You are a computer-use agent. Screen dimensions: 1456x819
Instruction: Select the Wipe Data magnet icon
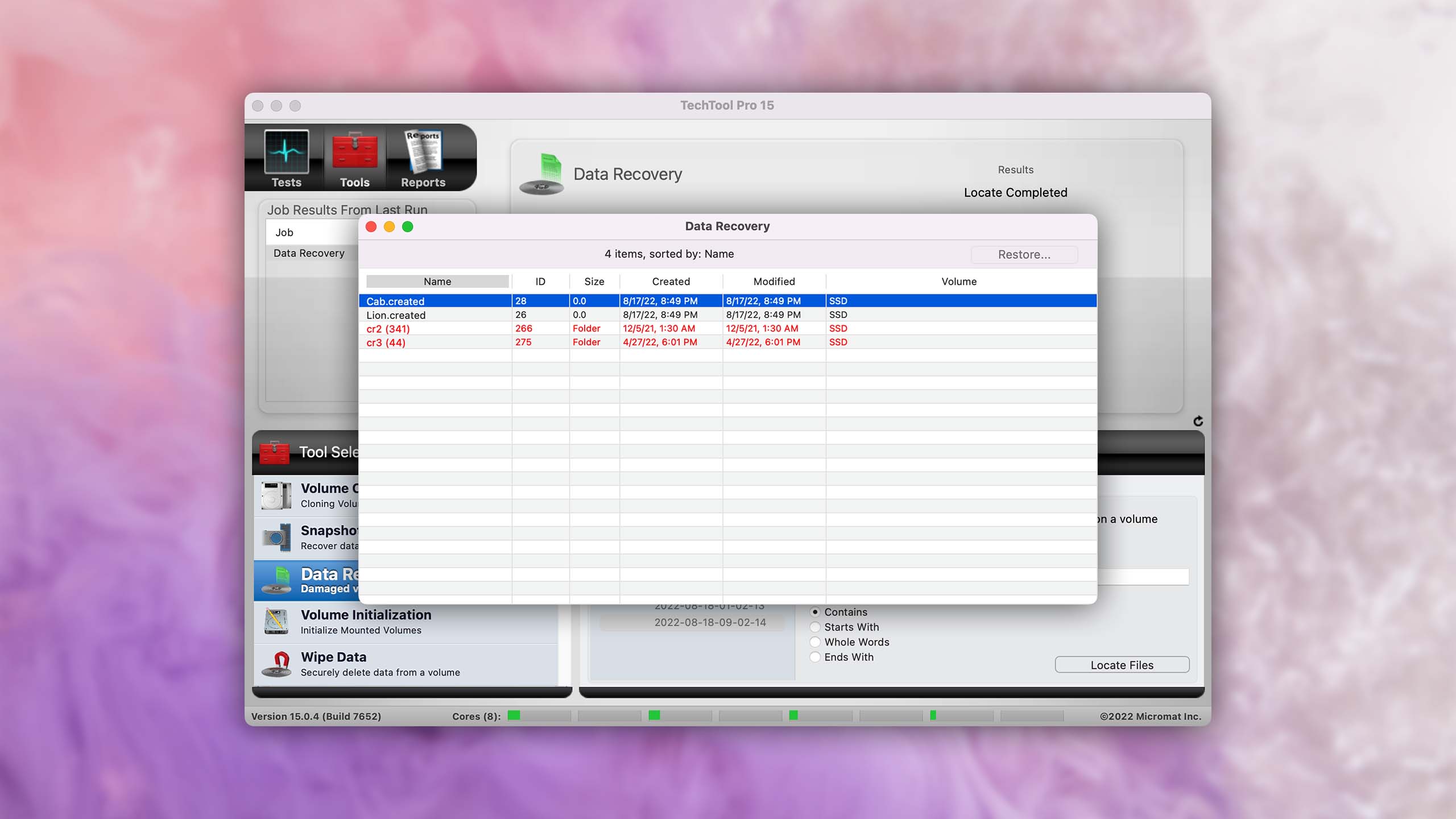pos(276,664)
